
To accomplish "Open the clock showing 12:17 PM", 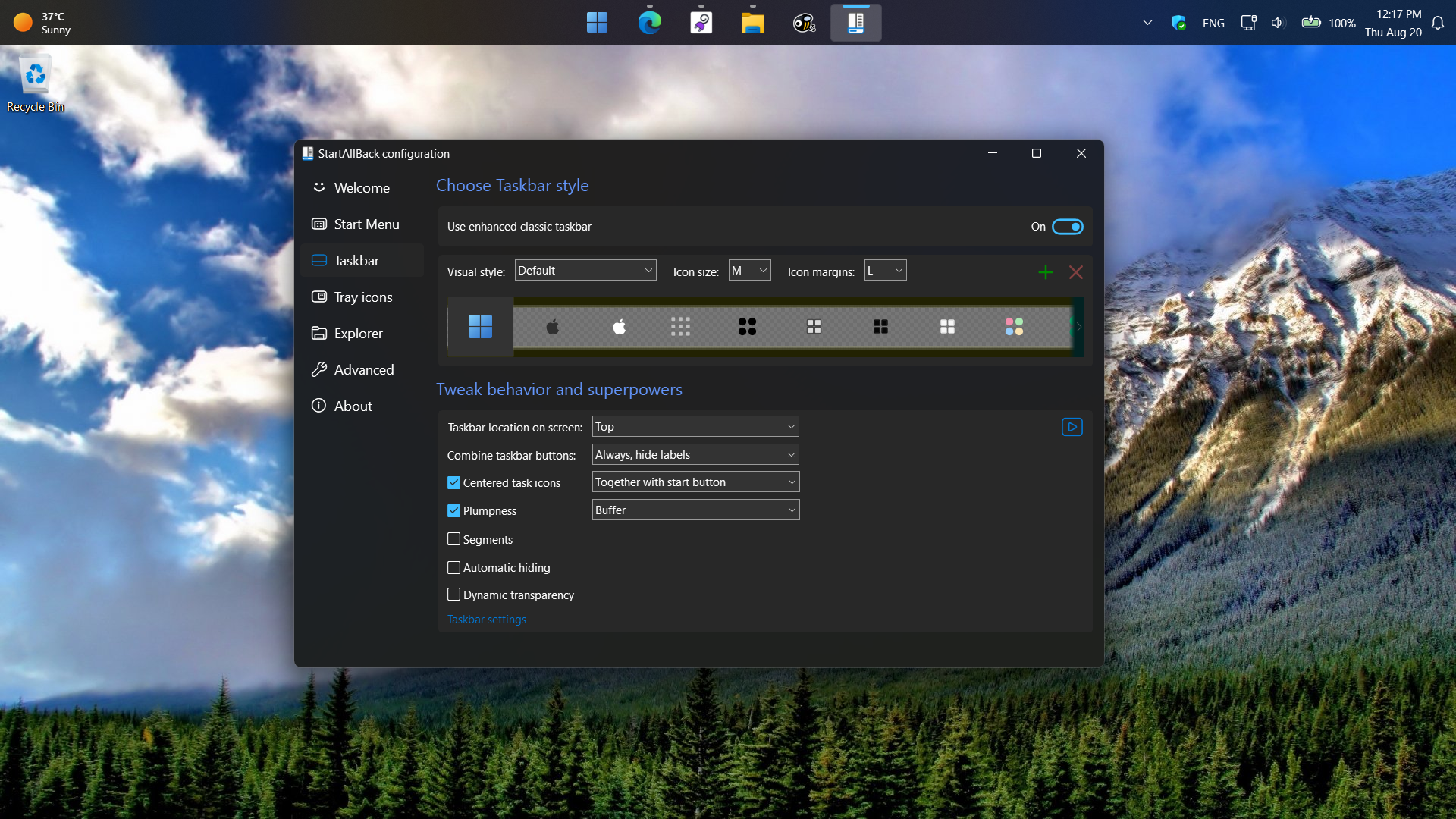I will [x=1394, y=23].
